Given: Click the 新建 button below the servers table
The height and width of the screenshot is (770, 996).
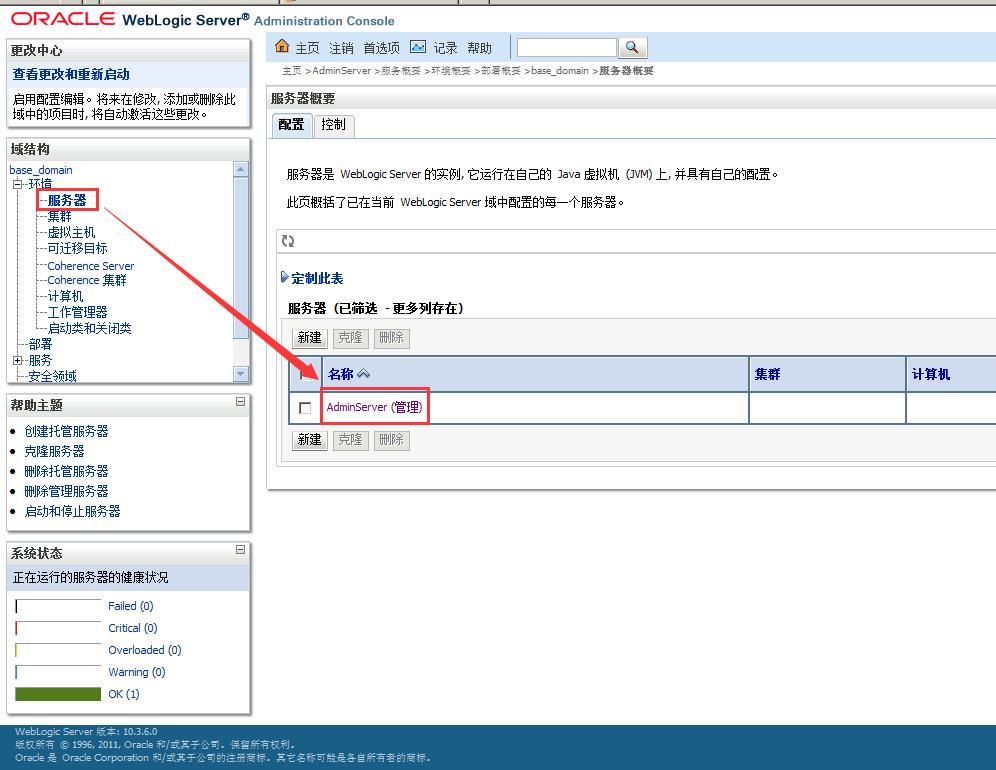Looking at the screenshot, I should pyautogui.click(x=310, y=440).
